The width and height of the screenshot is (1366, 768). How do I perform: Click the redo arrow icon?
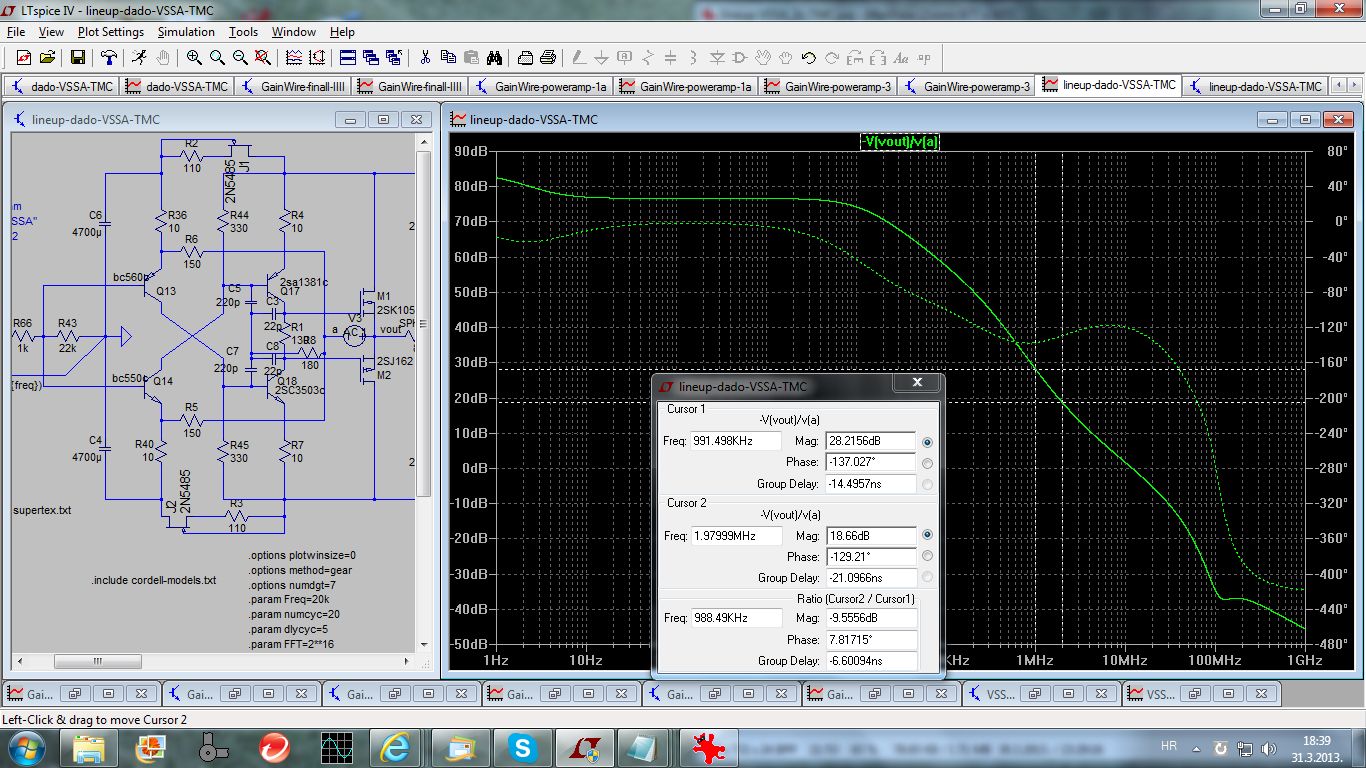pyautogui.click(x=832, y=58)
